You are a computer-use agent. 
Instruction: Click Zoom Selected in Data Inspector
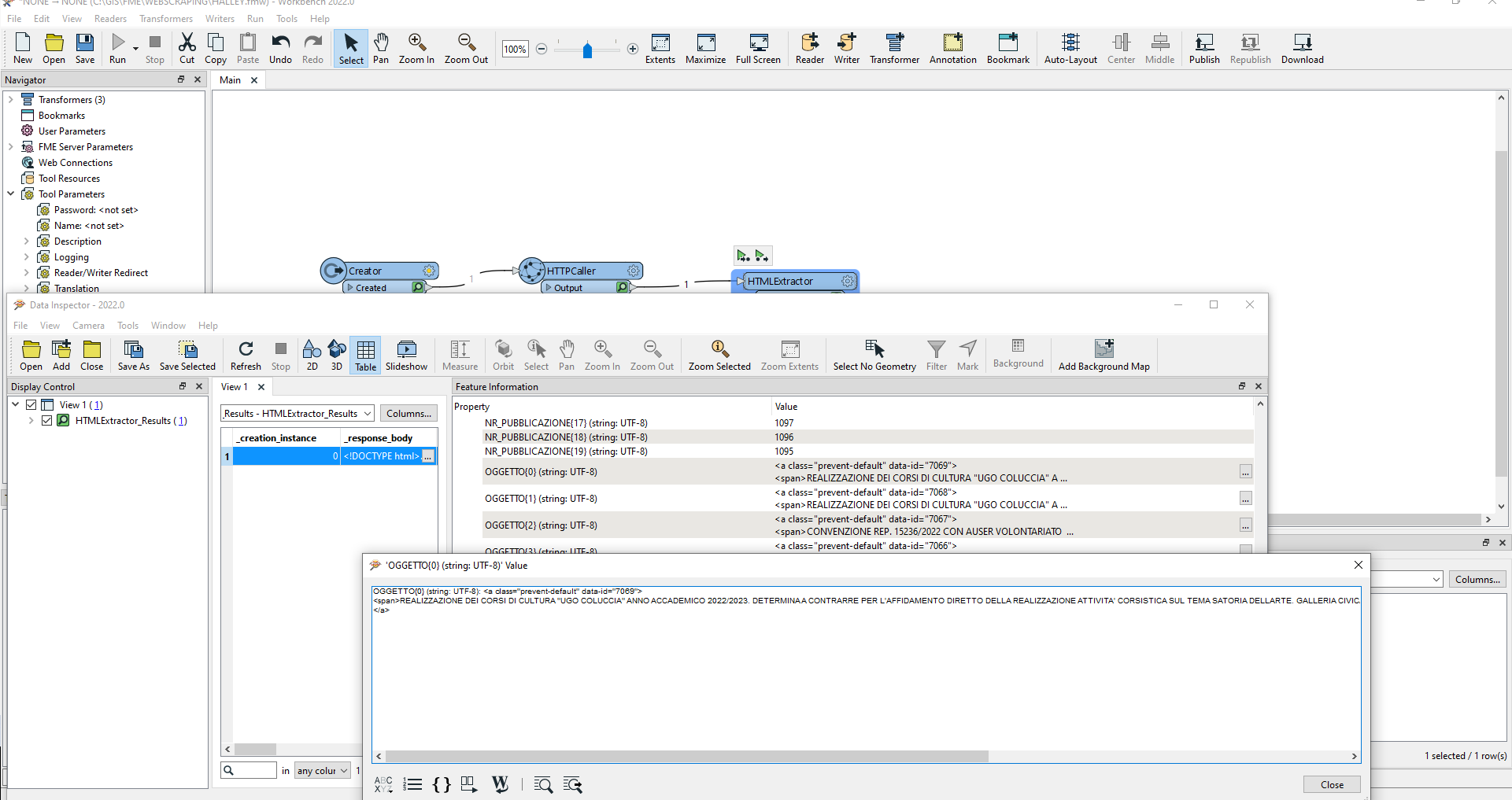[719, 356]
